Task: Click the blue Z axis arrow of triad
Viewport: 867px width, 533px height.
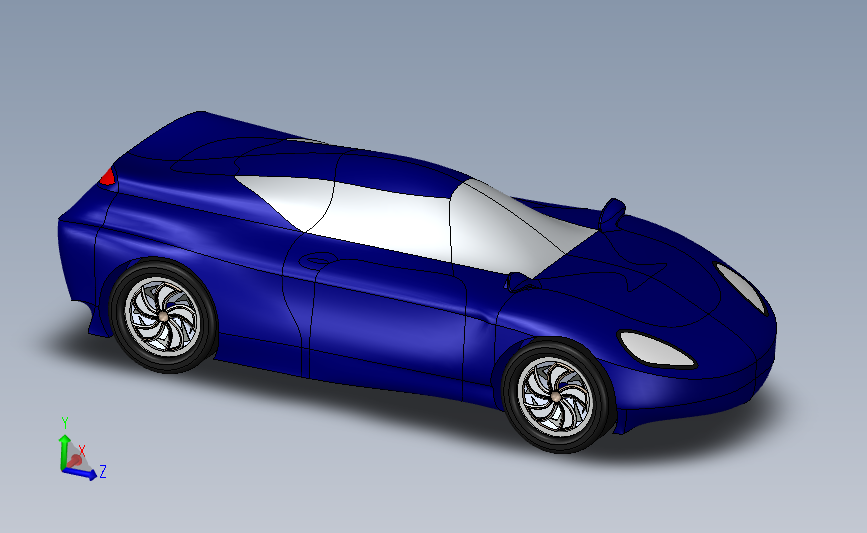Action: [80, 474]
